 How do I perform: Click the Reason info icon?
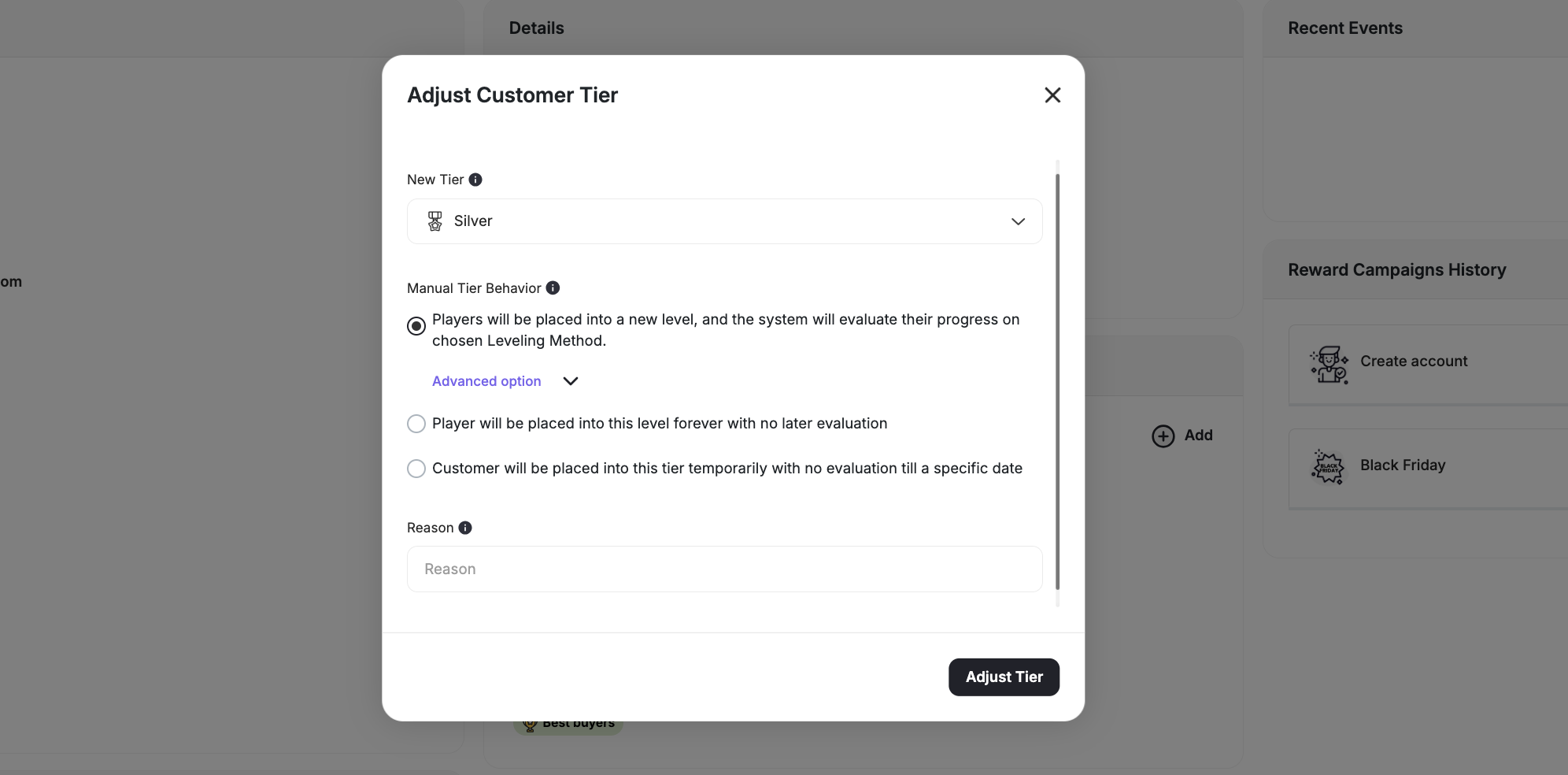tap(466, 528)
